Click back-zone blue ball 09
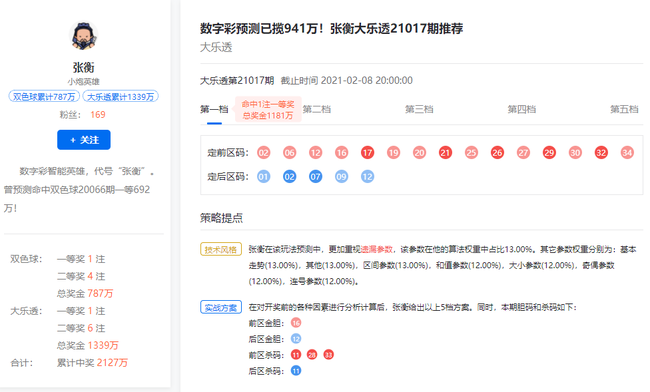 (342, 177)
